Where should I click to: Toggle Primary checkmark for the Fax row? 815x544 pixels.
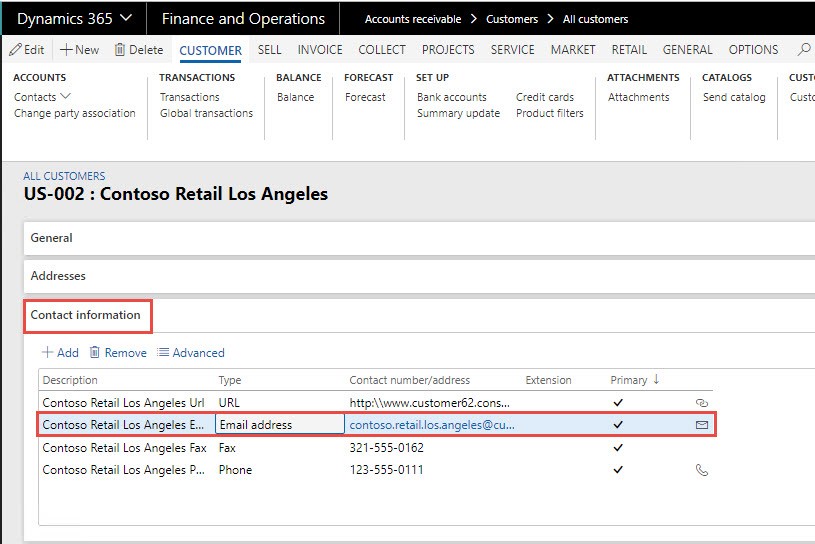pos(618,448)
